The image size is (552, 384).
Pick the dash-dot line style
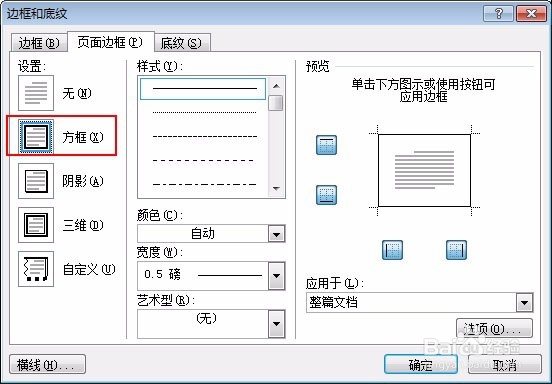(204, 184)
